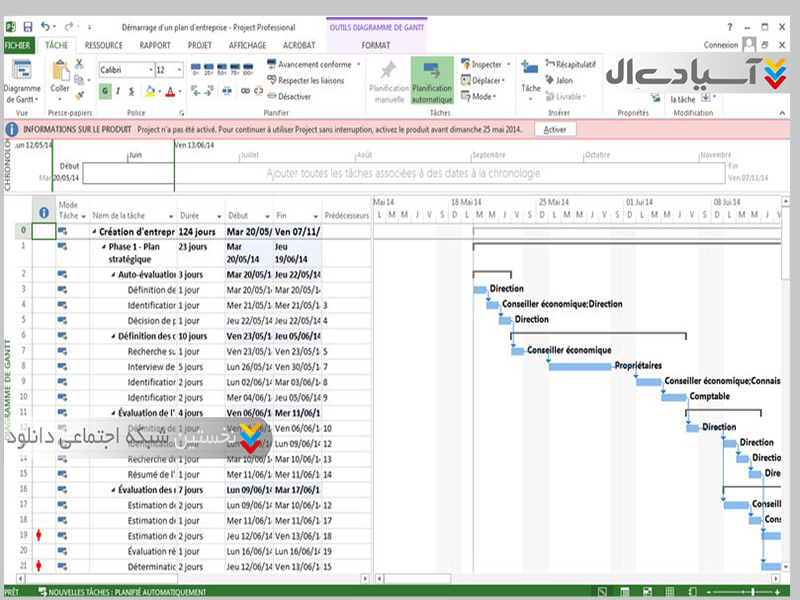
Task: Click the Save icon in the quick access toolbar
Action: (27, 25)
